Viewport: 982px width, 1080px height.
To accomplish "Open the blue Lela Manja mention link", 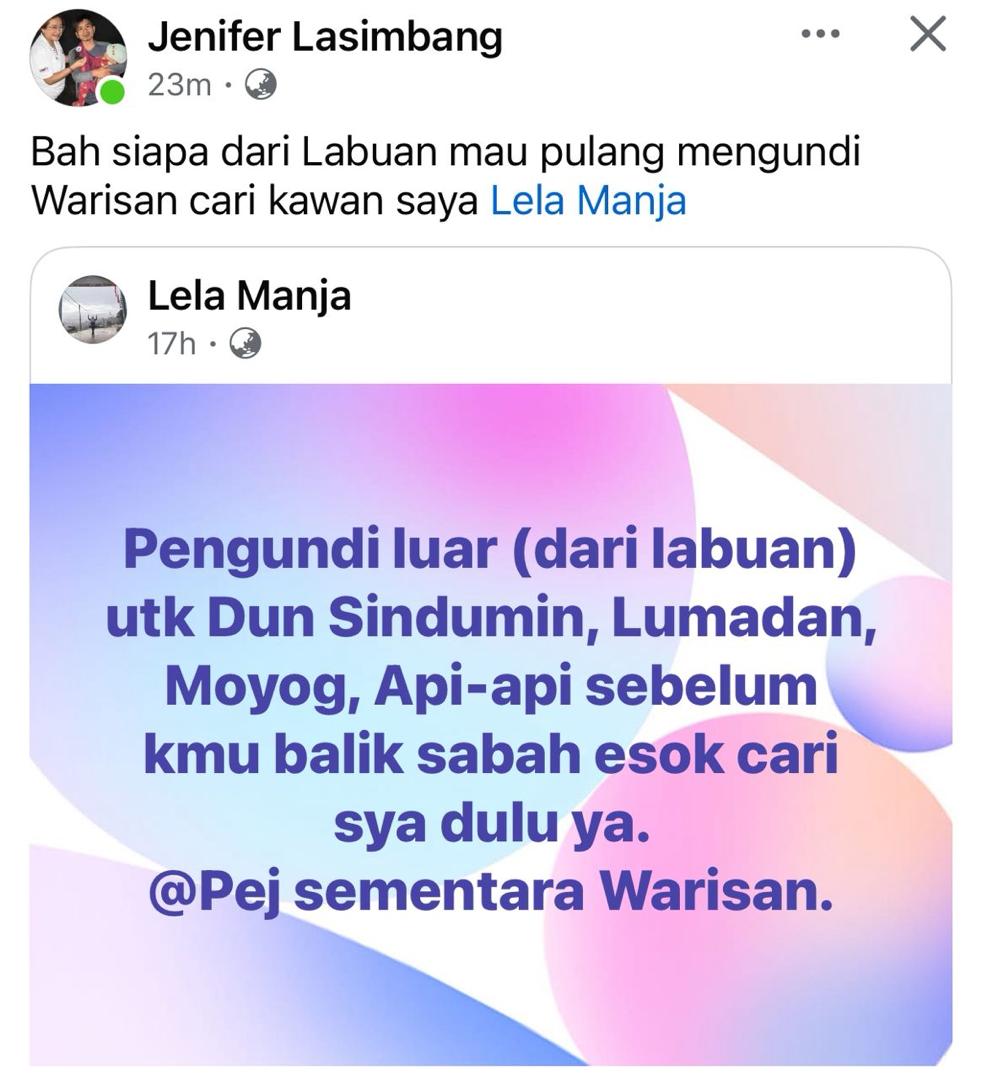I will pos(588,201).
